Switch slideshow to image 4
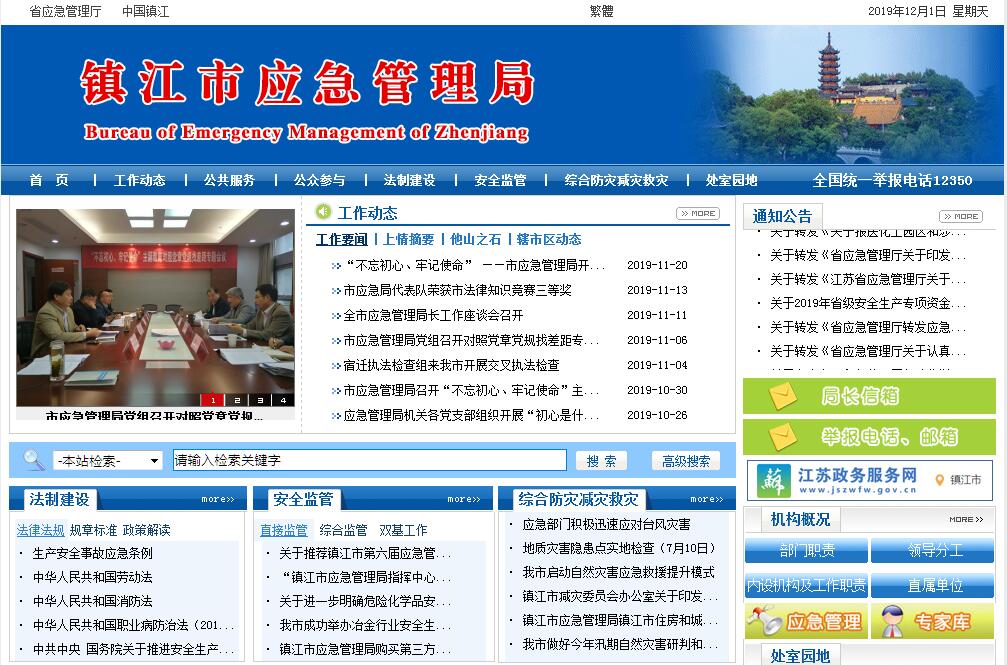Viewport: 1007px width, 665px height. [x=283, y=400]
